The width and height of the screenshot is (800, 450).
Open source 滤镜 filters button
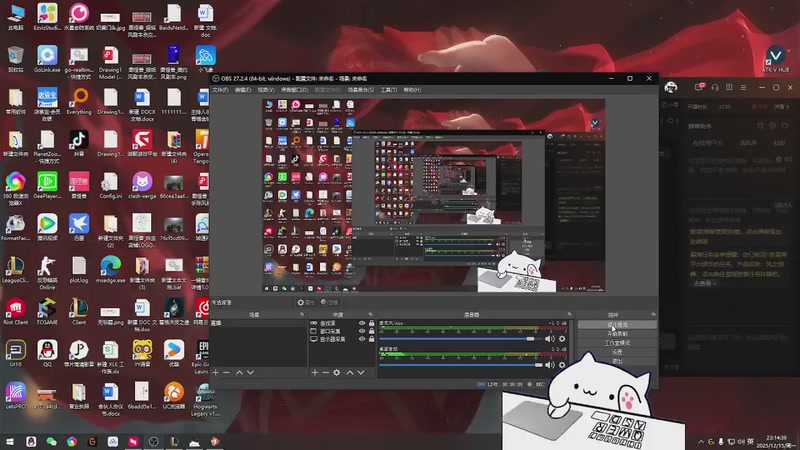click(x=332, y=303)
